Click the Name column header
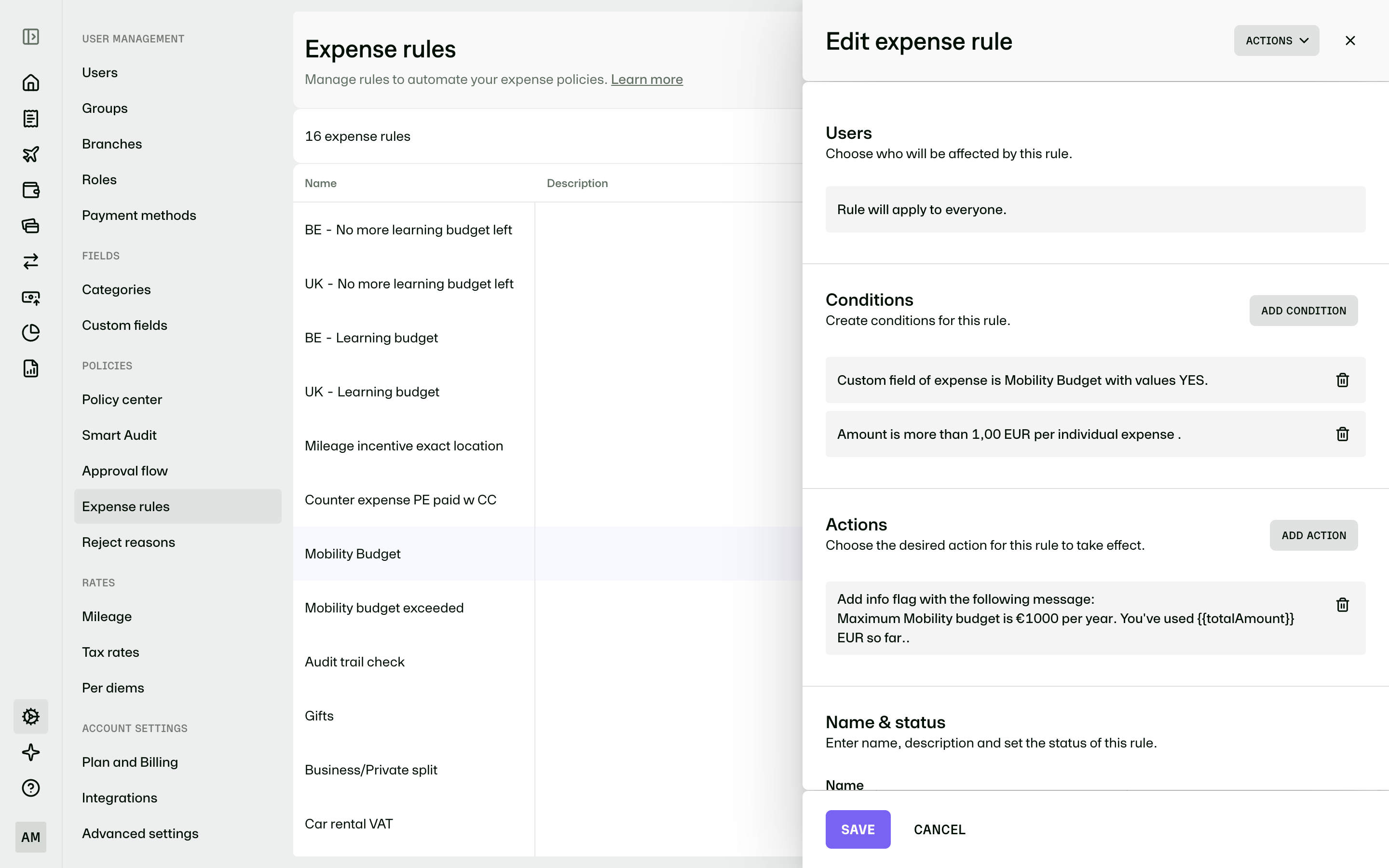1389x868 pixels. pyautogui.click(x=320, y=183)
